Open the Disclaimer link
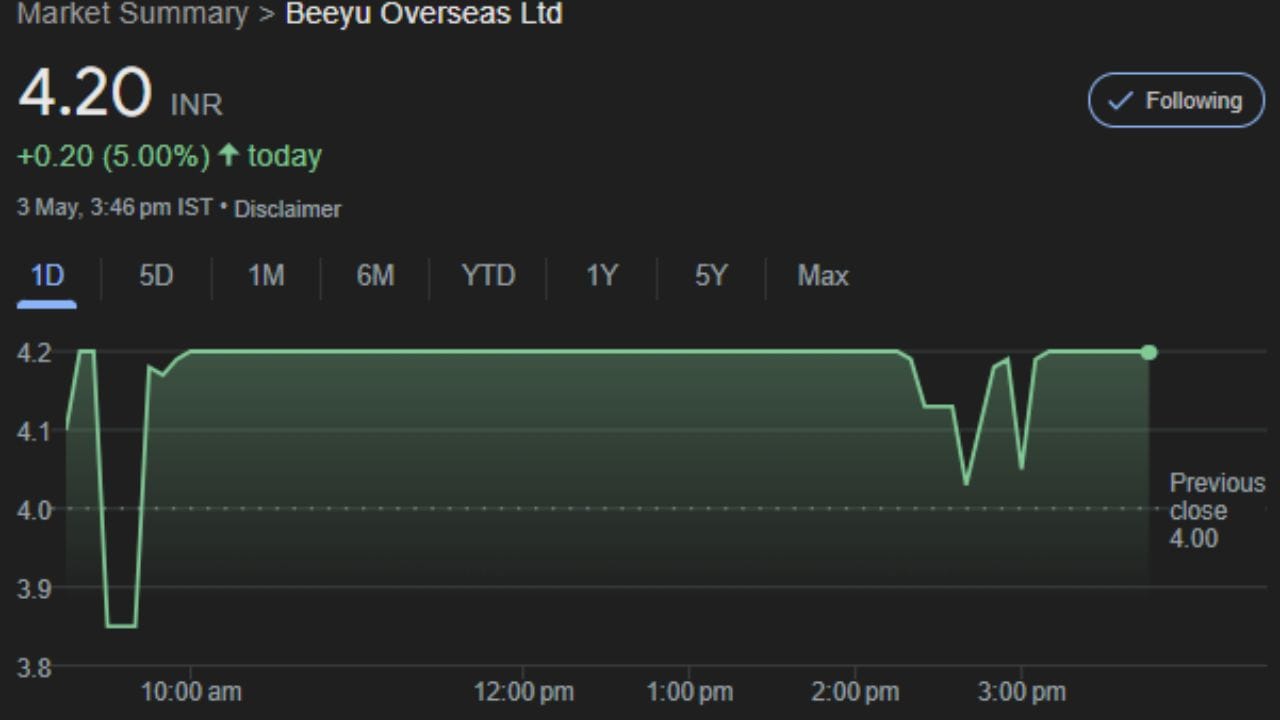Viewport: 1280px width, 720px height. point(287,209)
